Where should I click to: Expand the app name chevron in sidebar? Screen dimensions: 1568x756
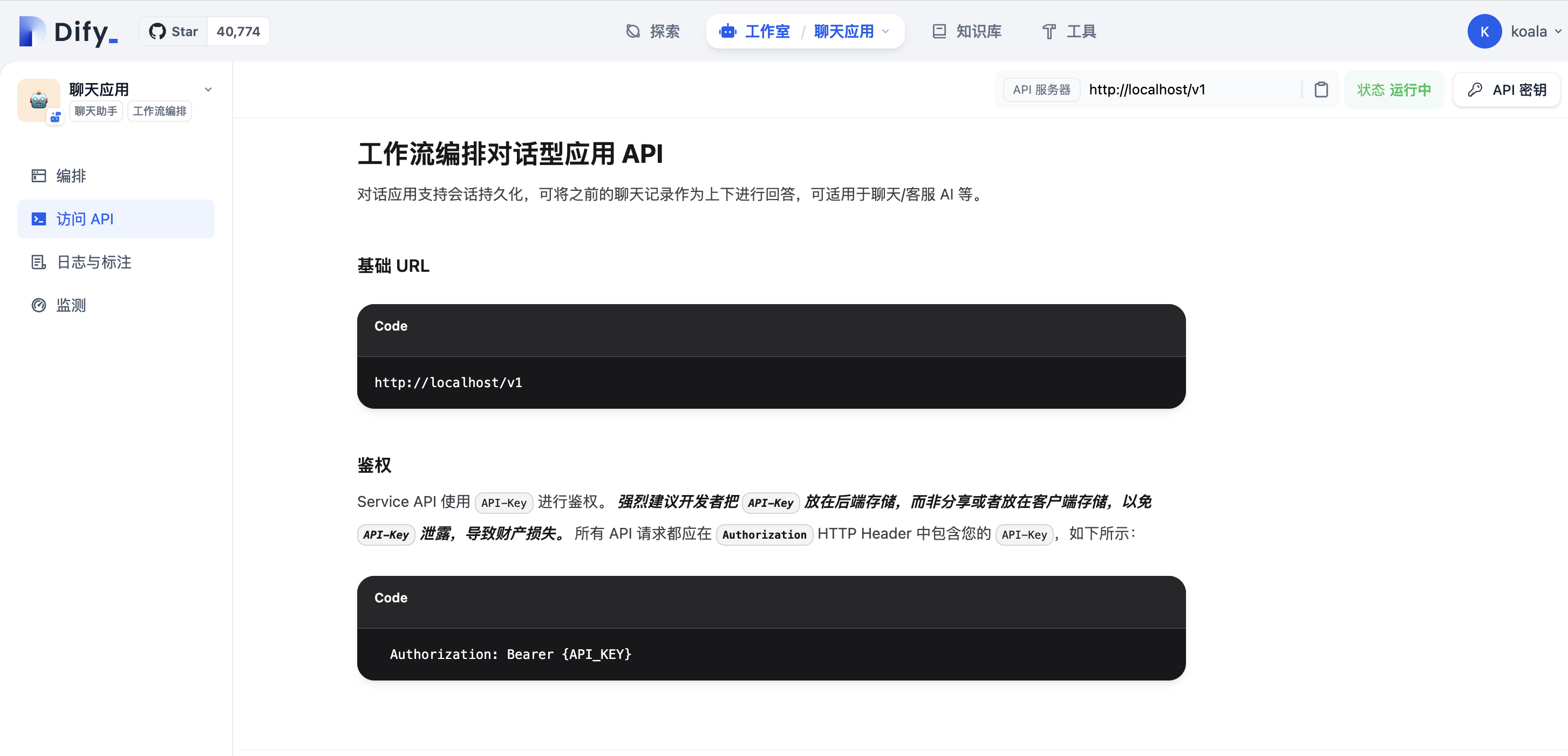pos(208,90)
